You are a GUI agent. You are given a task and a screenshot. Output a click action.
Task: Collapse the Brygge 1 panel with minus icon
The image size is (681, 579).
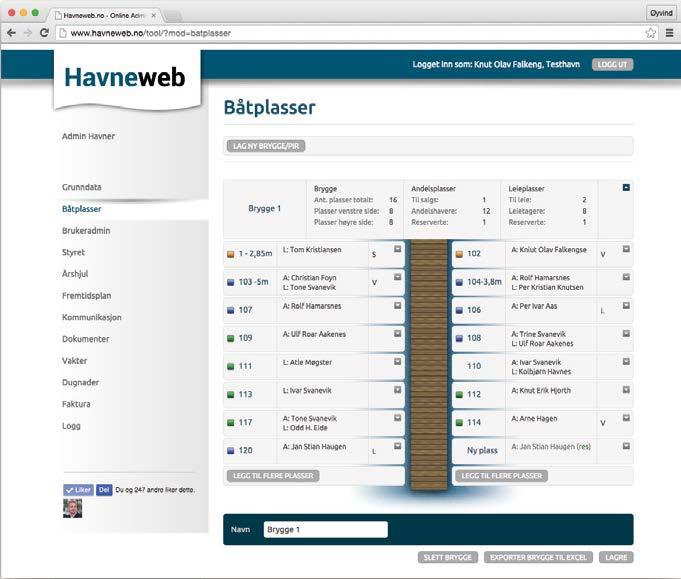[x=626, y=188]
